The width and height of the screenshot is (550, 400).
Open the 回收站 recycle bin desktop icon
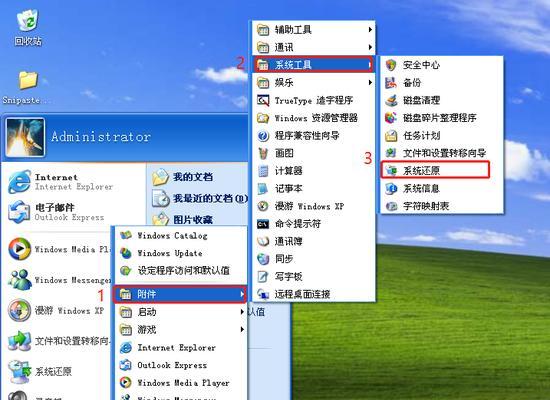(x=27, y=27)
